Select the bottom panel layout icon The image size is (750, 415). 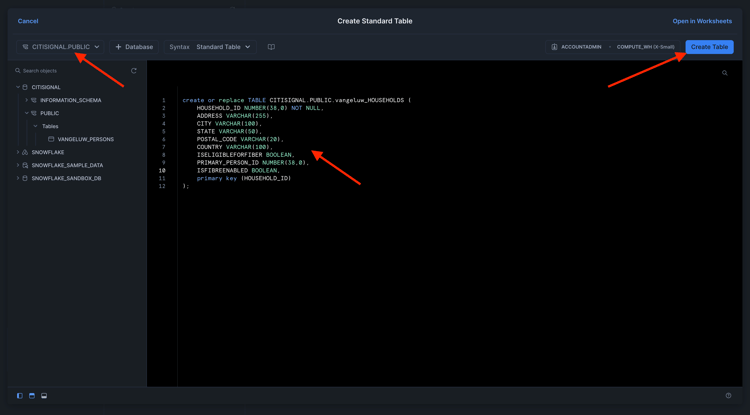pos(44,396)
